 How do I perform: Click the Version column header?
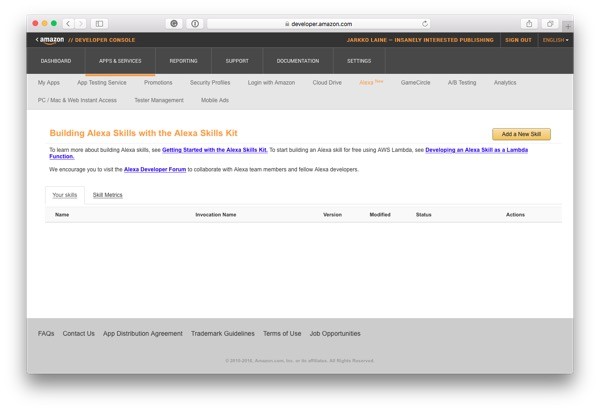(332, 215)
